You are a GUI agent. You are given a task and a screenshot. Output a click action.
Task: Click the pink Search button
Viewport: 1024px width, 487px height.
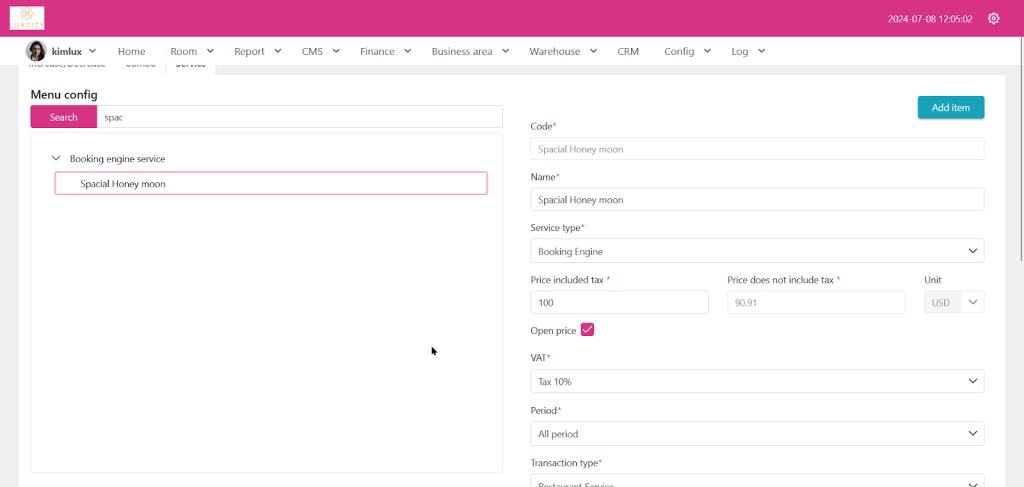(63, 117)
